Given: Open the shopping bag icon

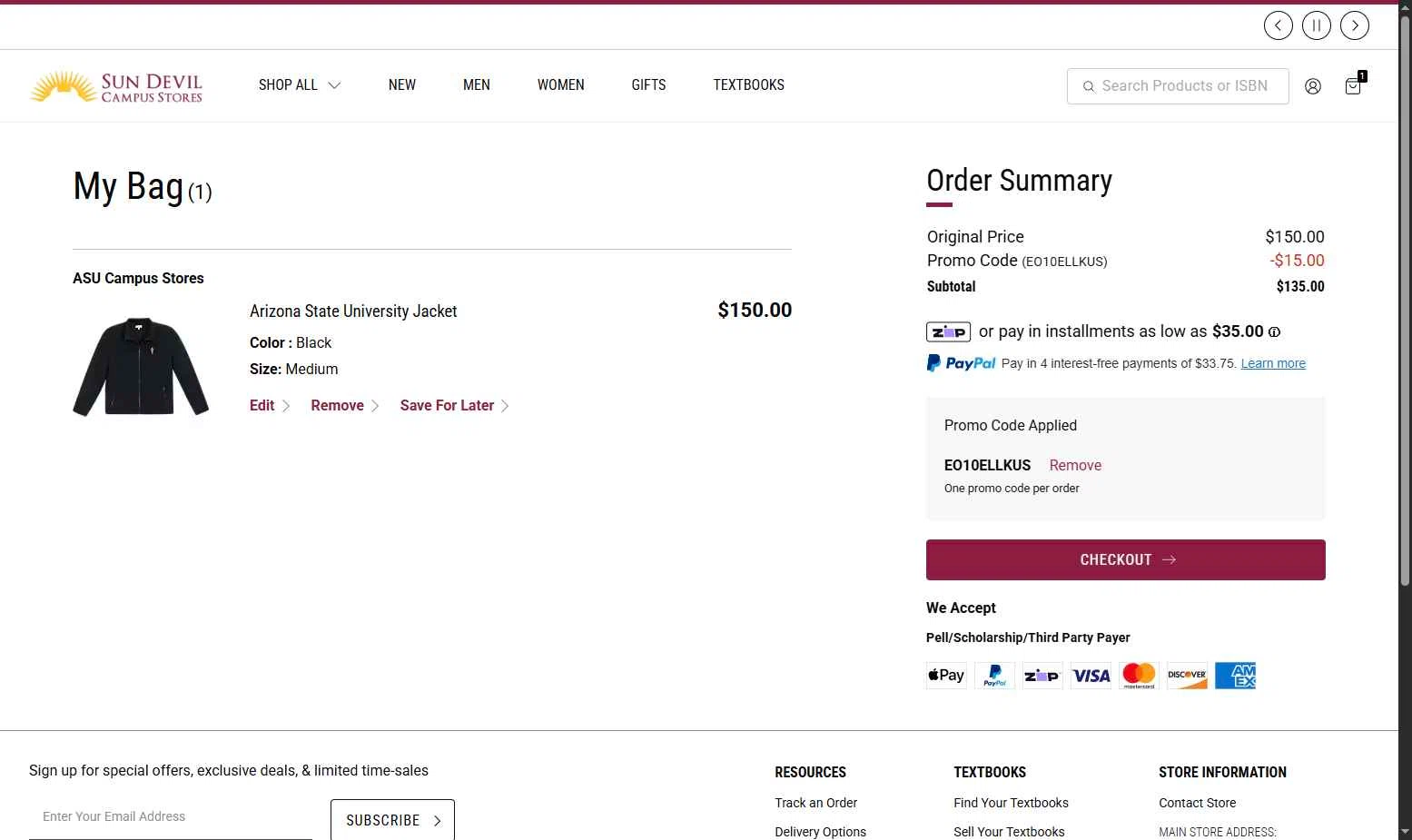Looking at the screenshot, I should (x=1353, y=85).
